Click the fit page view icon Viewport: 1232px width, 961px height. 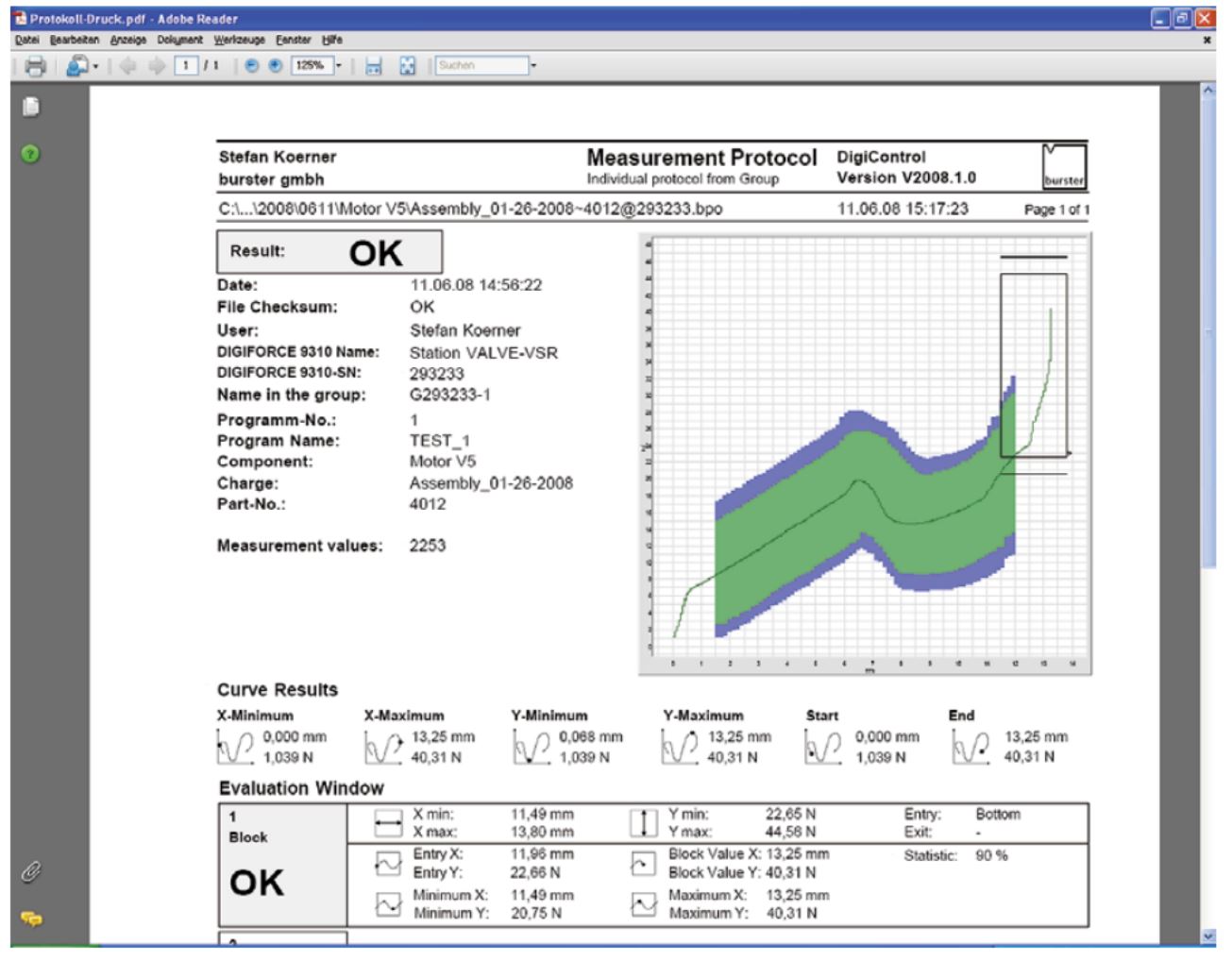(x=407, y=66)
